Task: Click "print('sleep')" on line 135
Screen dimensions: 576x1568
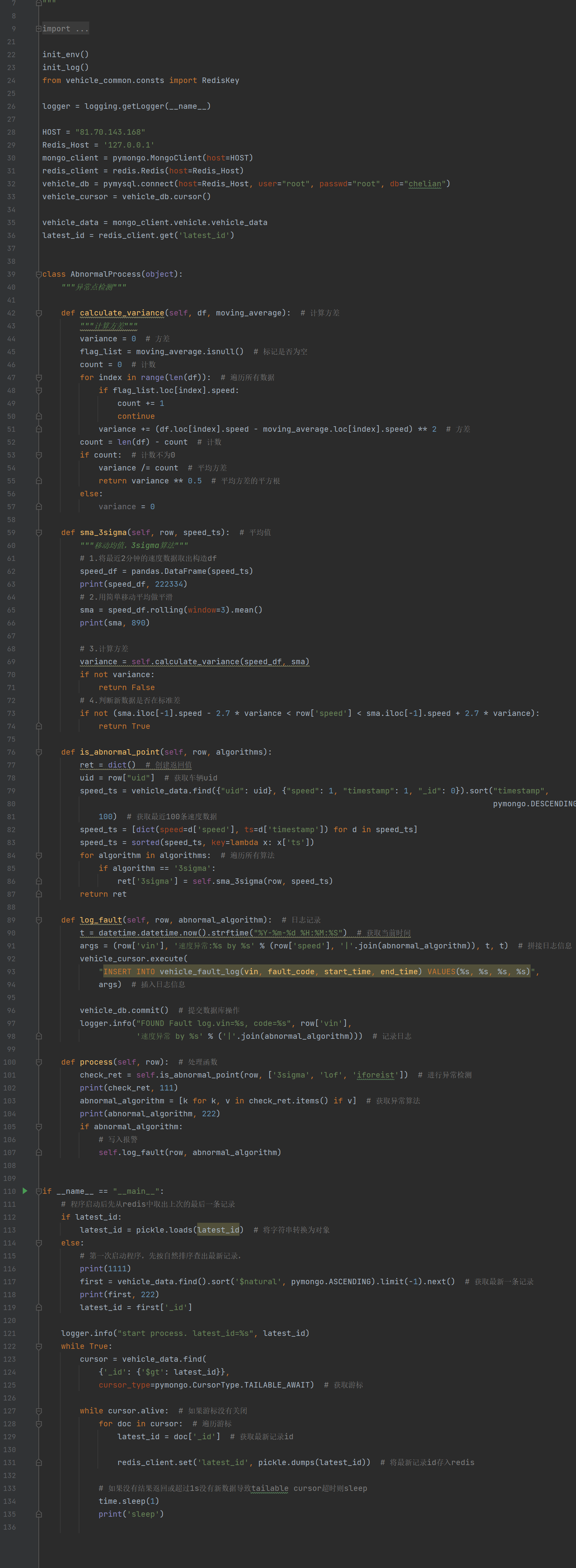Action: pos(131,1514)
